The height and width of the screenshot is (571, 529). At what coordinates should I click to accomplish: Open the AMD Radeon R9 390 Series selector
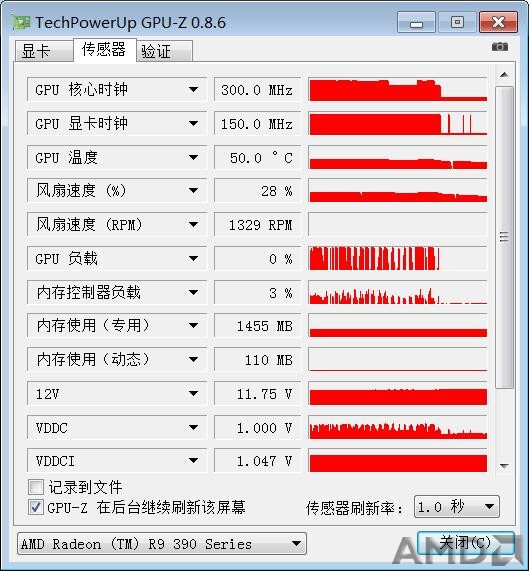[162, 544]
